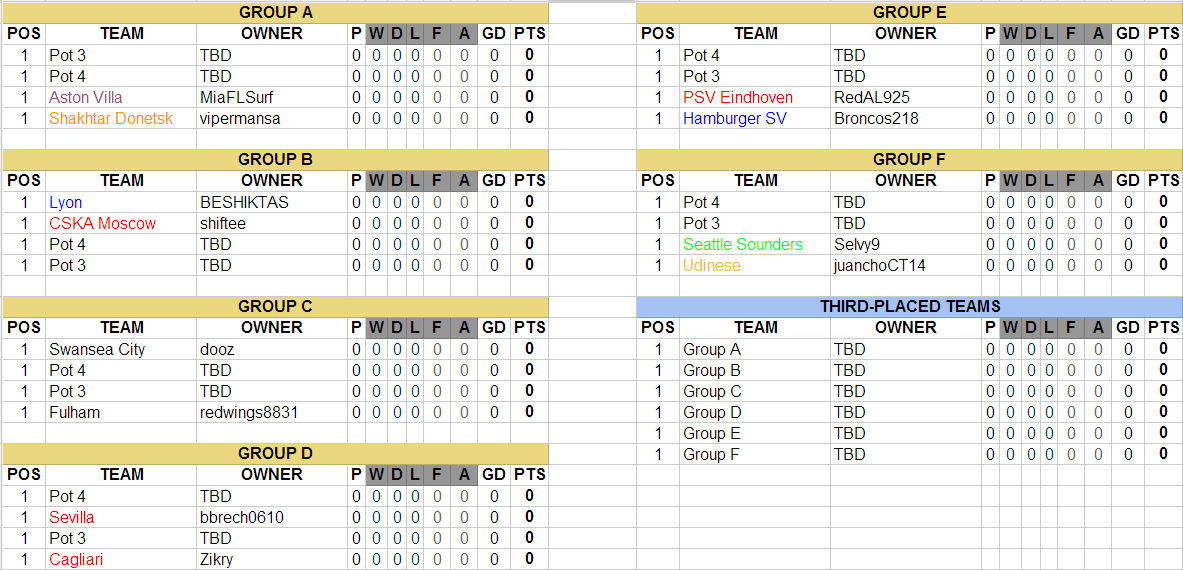Screen dimensions: 1183x570
Task: Select the GROUP F header bar
Action: 909,159
